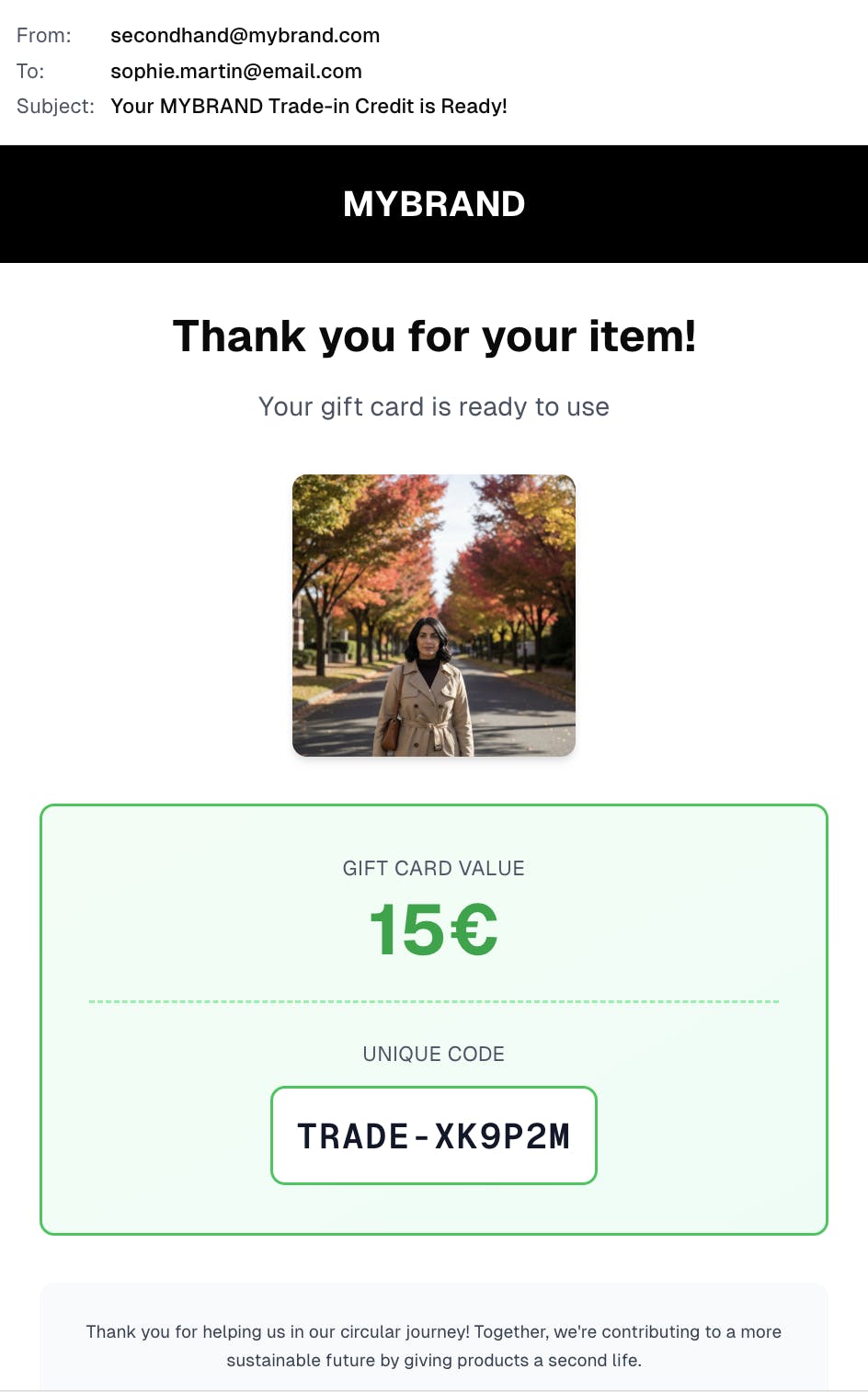Viewport: 868px width, 1392px height.
Task: Click the green 15€ amount
Action: tap(434, 930)
